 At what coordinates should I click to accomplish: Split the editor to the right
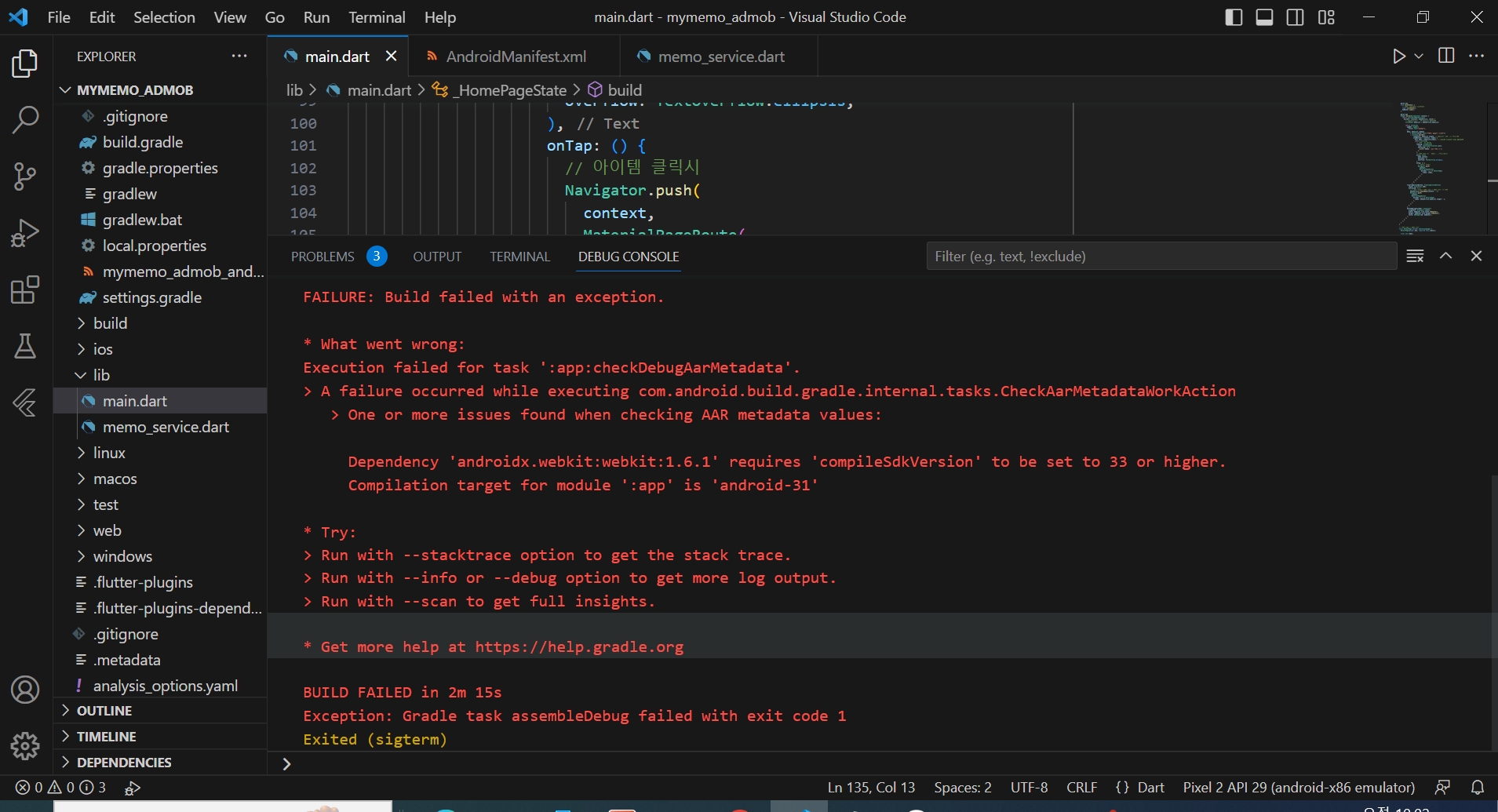(1446, 56)
